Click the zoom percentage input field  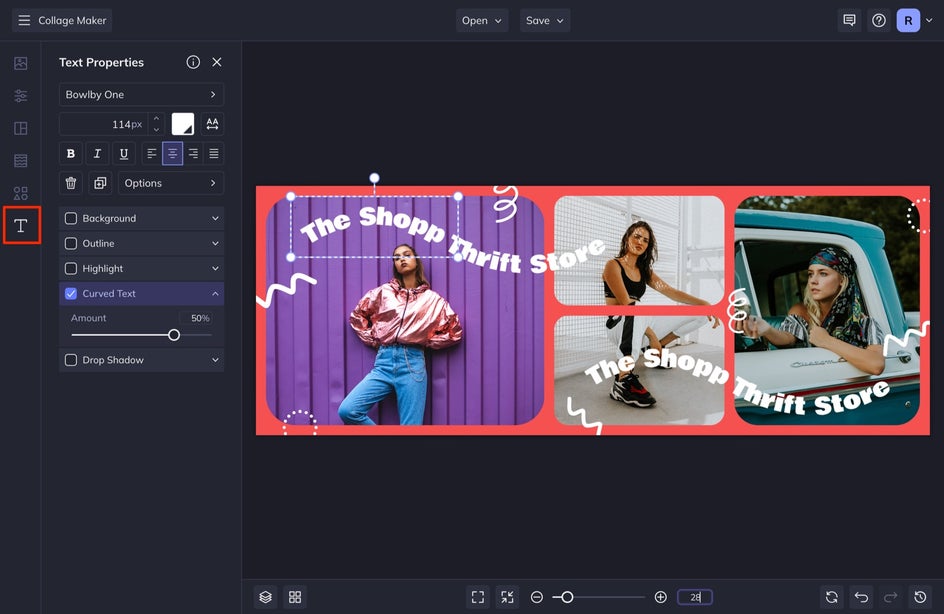pos(695,597)
